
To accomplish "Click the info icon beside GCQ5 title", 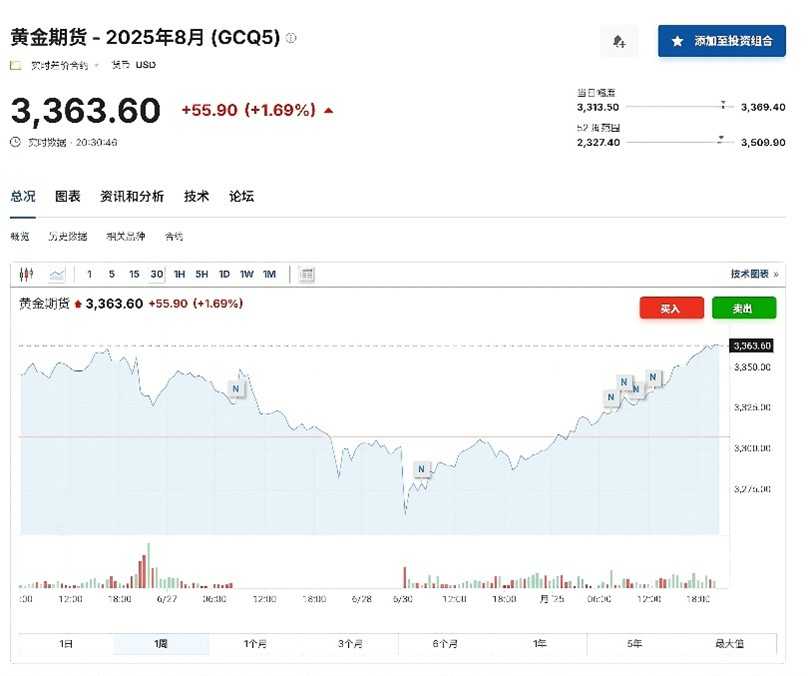I will [291, 38].
